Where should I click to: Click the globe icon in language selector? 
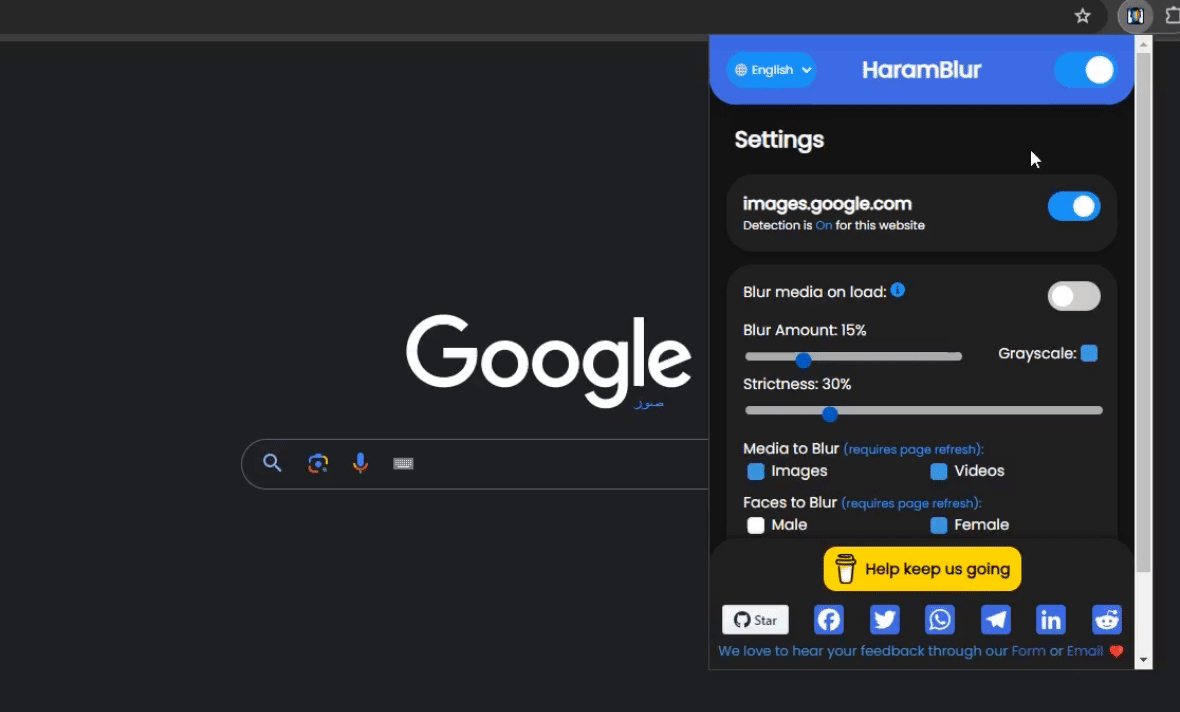pyautogui.click(x=741, y=70)
